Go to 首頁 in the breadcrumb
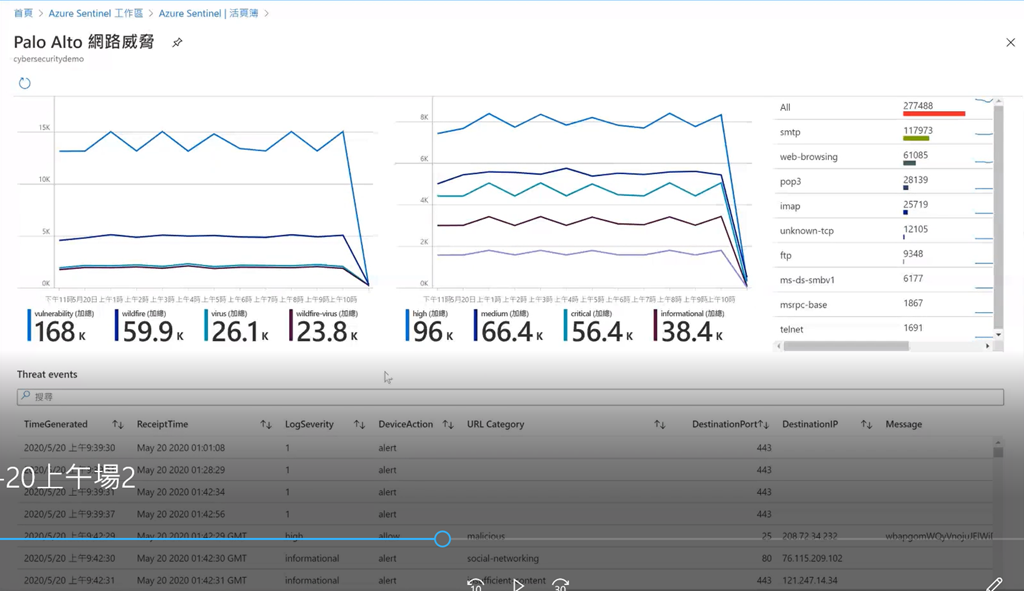The image size is (1024, 591). point(23,13)
